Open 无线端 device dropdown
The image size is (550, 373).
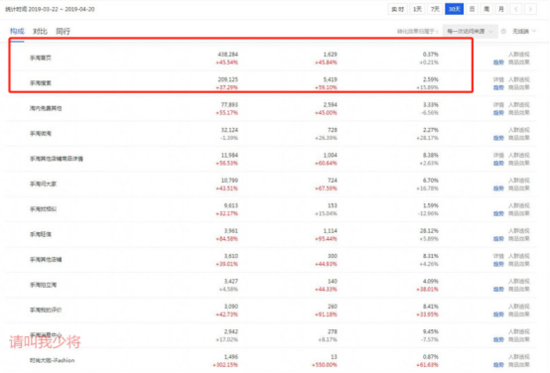click(524, 31)
